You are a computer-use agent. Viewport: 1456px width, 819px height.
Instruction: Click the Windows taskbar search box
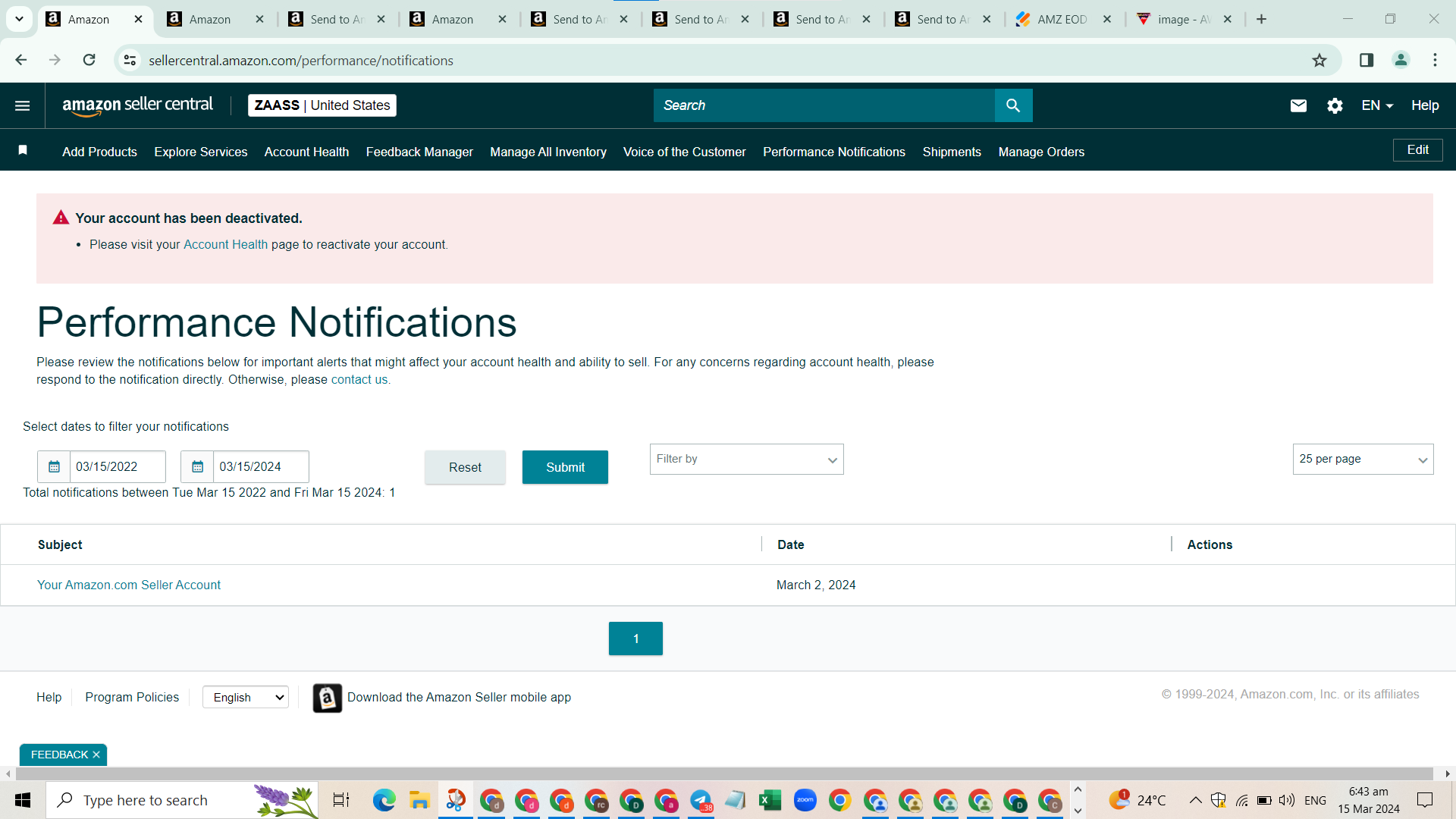[x=182, y=800]
